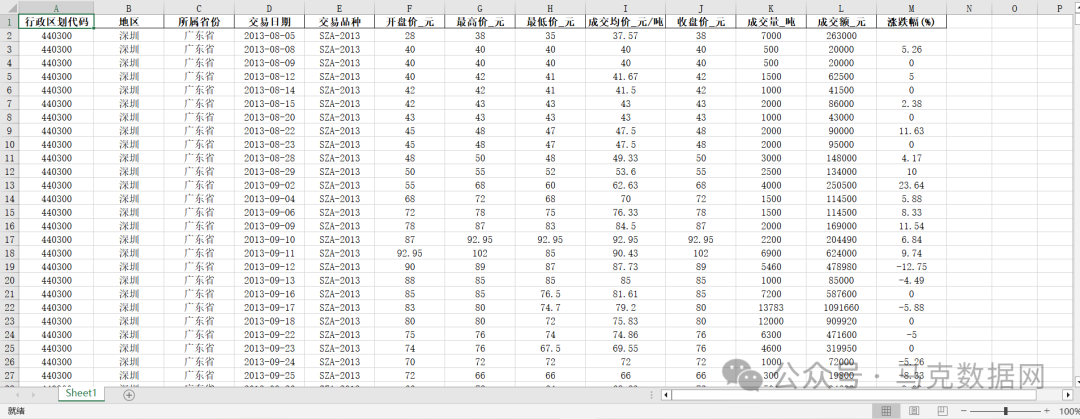Click the 最低价_元 header cell
Viewport: 1080px width, 419px height.
click(x=550, y=22)
